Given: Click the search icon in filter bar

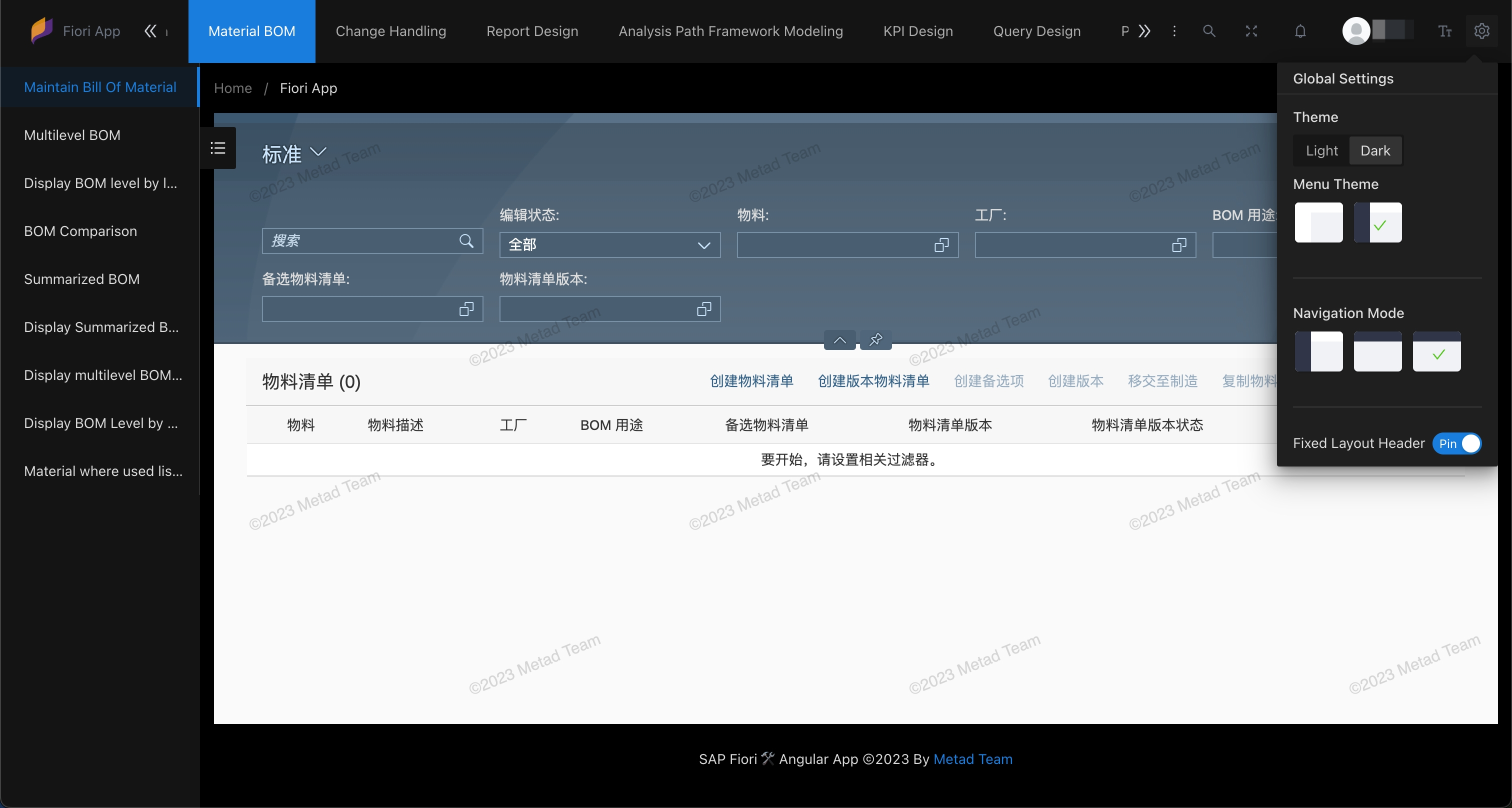Looking at the screenshot, I should [467, 240].
